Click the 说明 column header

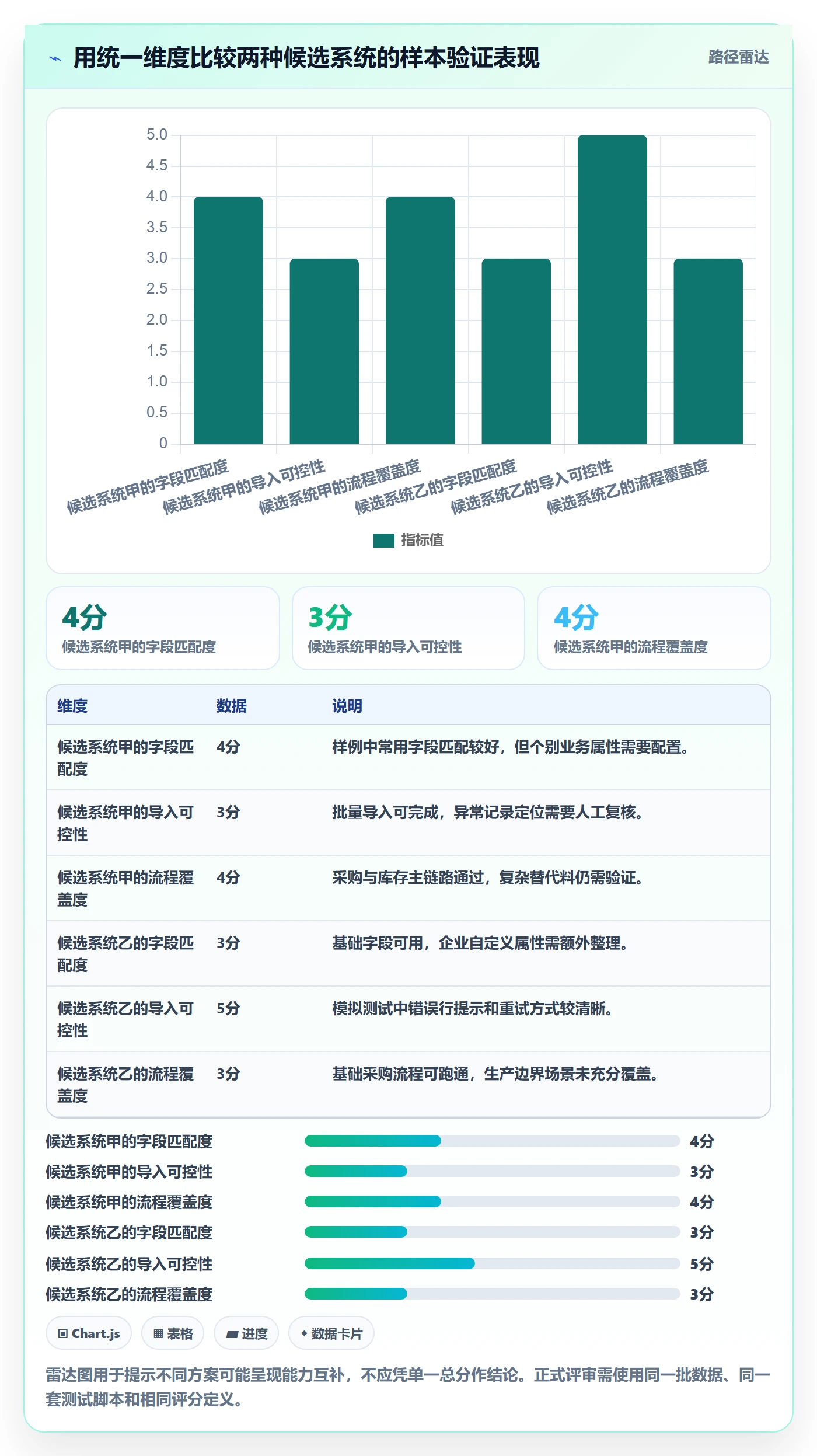point(347,706)
